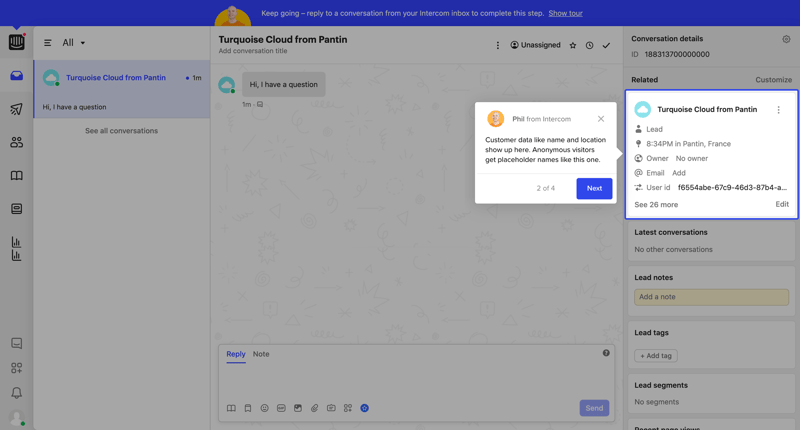Expand See 26 more lead attributes
Viewport: 800px width, 430px height.
coord(656,205)
